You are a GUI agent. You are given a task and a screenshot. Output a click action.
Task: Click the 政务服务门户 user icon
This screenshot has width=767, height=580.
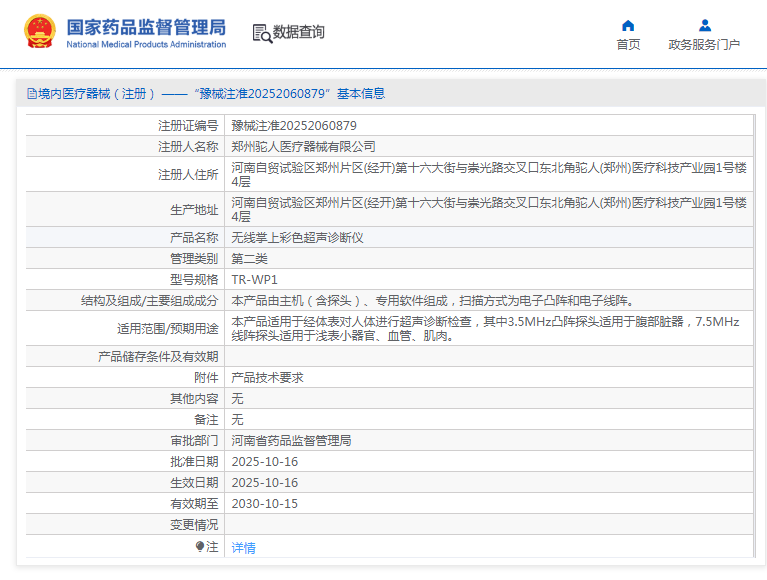point(704,26)
